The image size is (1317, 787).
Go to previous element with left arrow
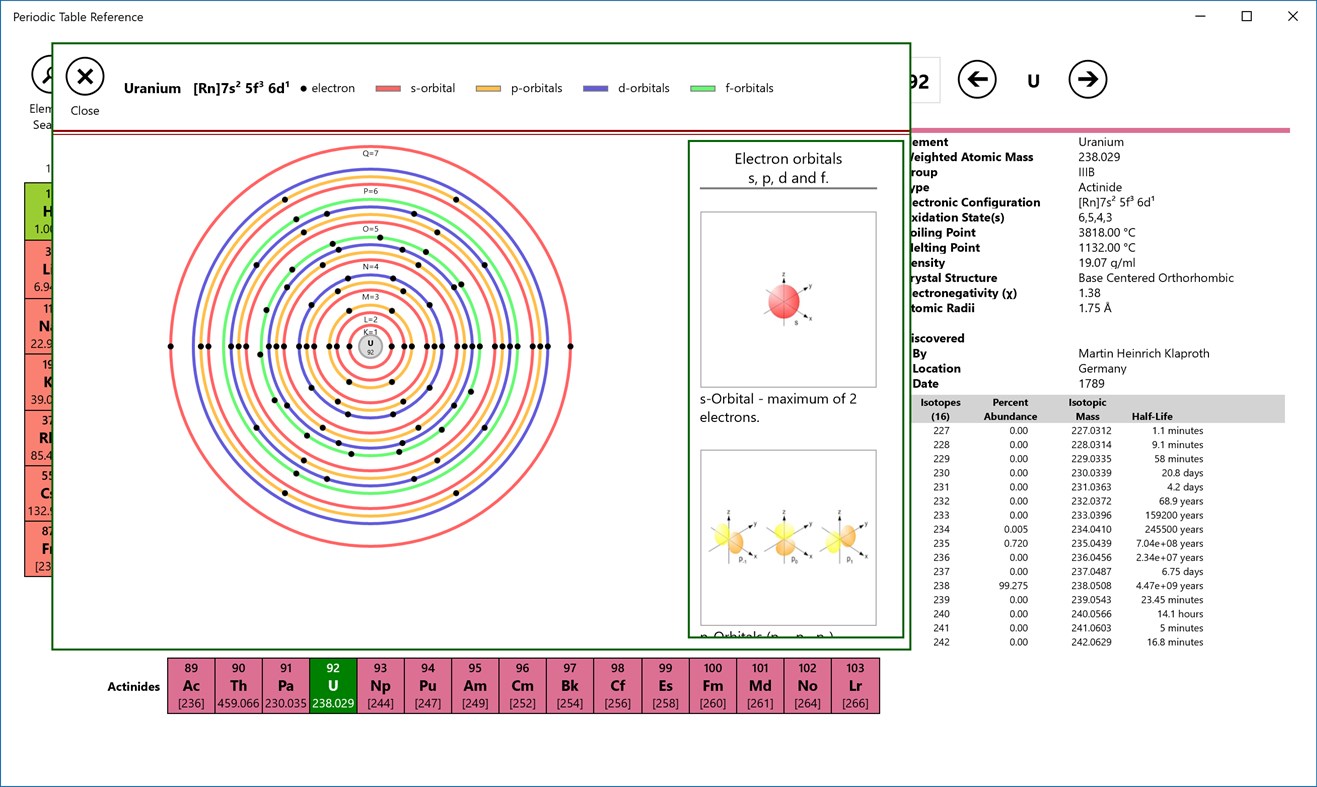point(977,79)
